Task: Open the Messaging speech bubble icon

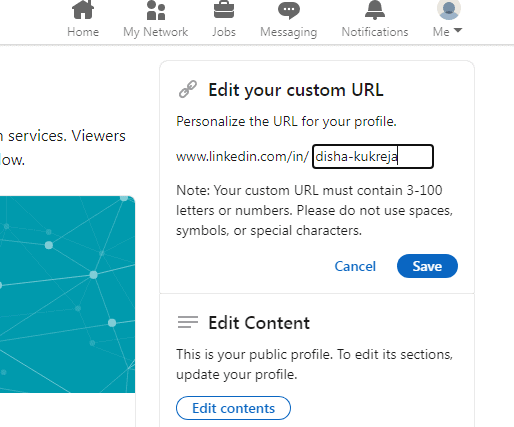Action: click(x=289, y=10)
